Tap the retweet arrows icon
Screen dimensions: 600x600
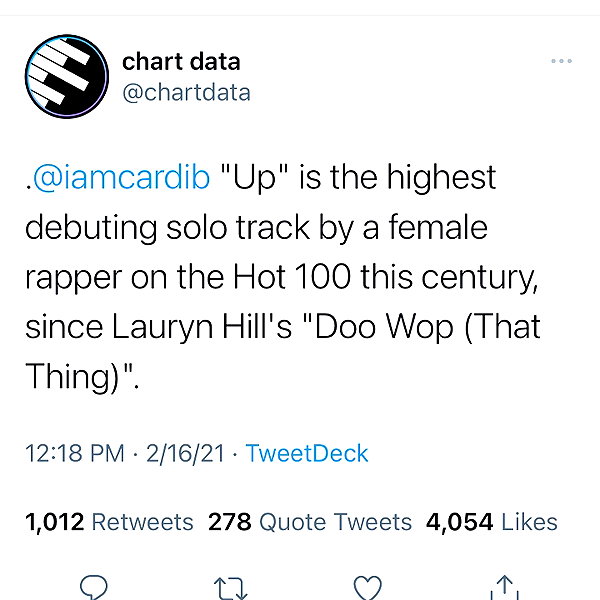tap(230, 589)
